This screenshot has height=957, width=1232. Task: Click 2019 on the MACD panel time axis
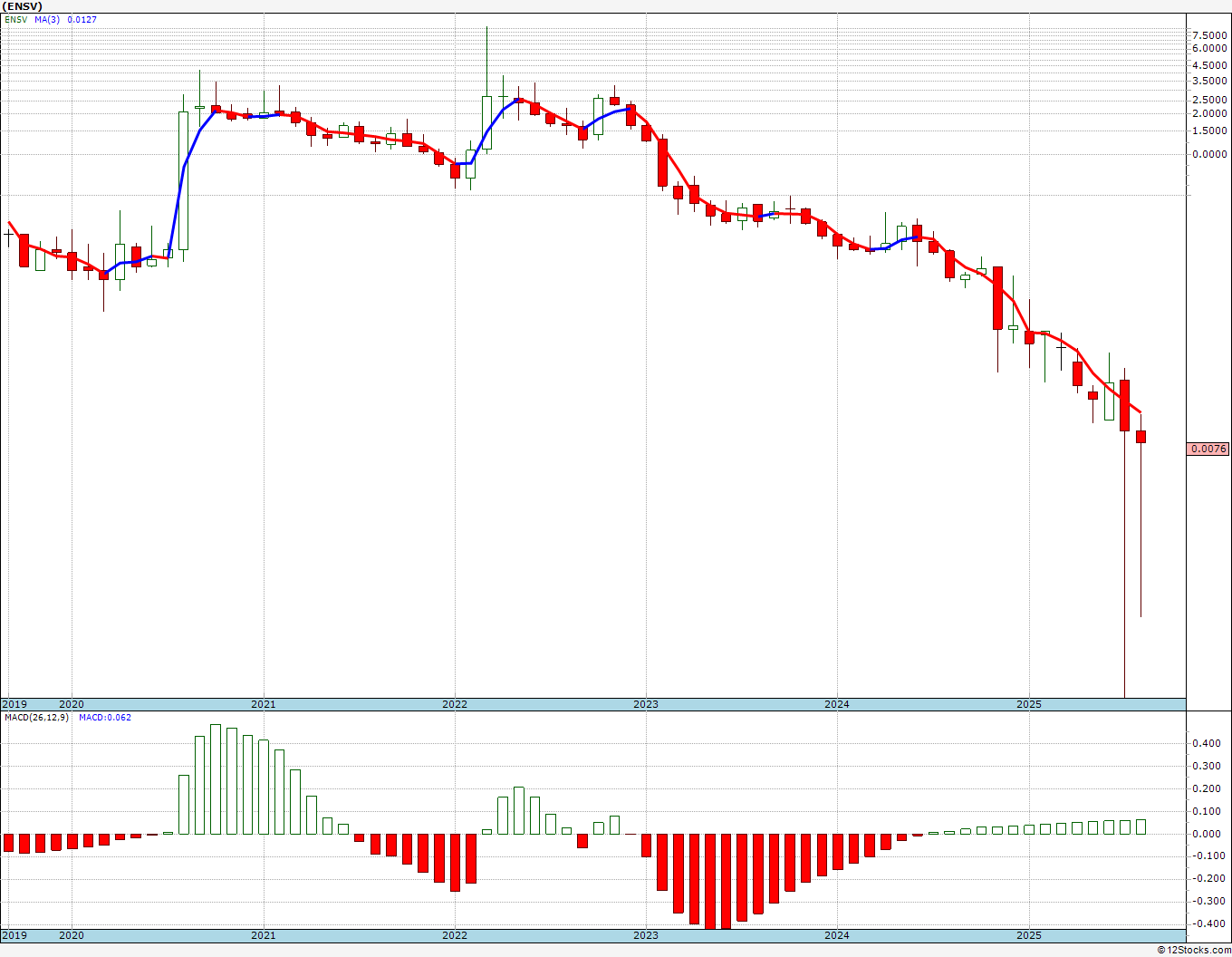pos(14,935)
